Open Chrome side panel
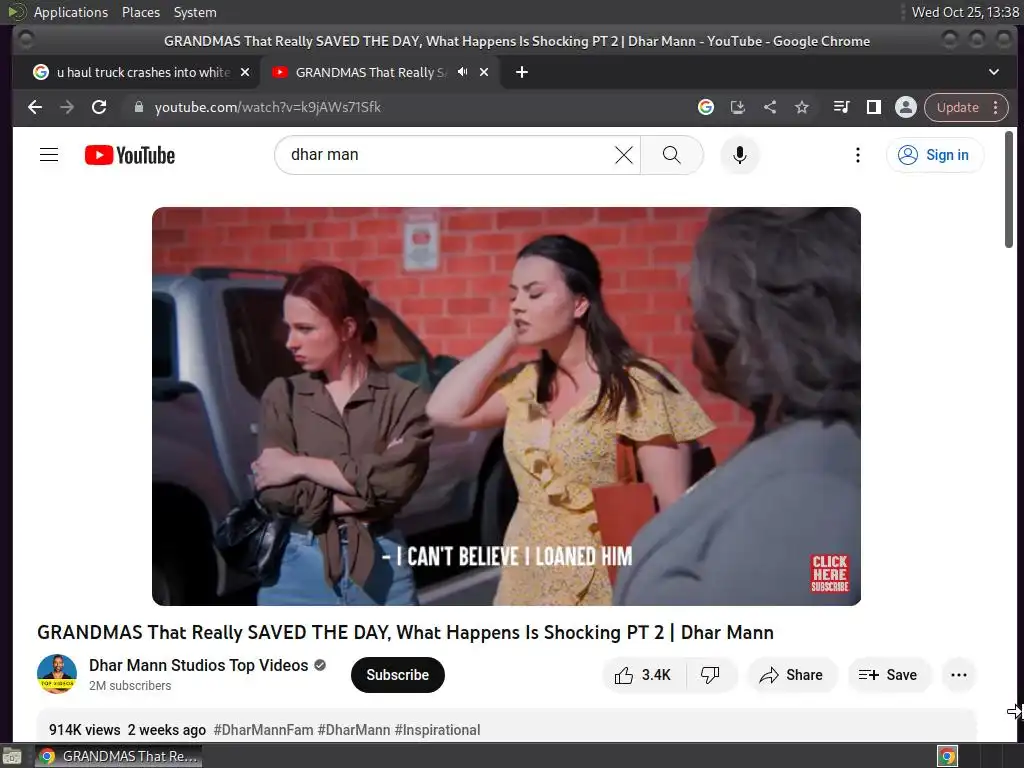Screen dimensions: 1024x768 coord(873,107)
